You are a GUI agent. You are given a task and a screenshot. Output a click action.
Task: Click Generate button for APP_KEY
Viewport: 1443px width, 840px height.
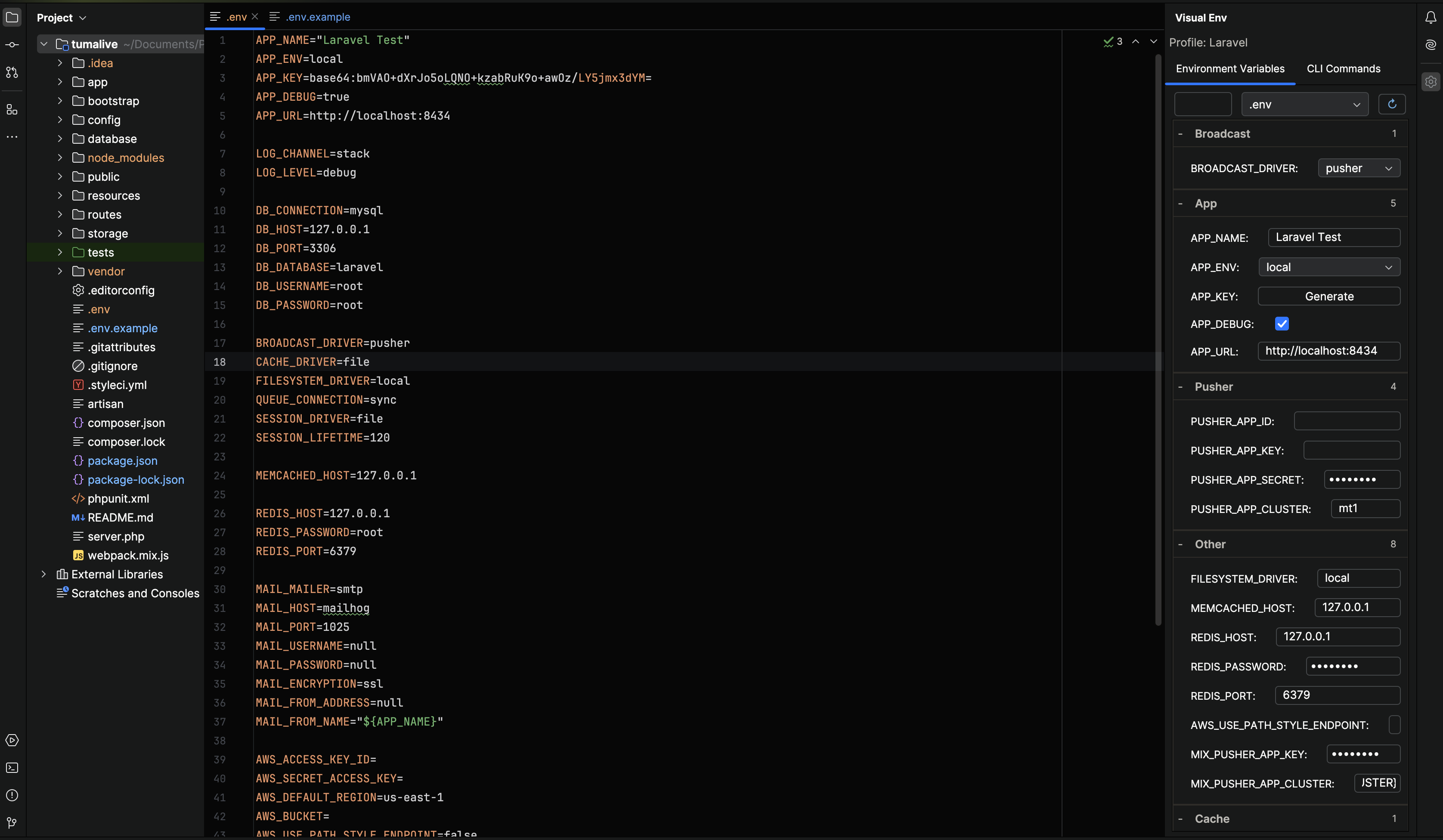[x=1329, y=296]
